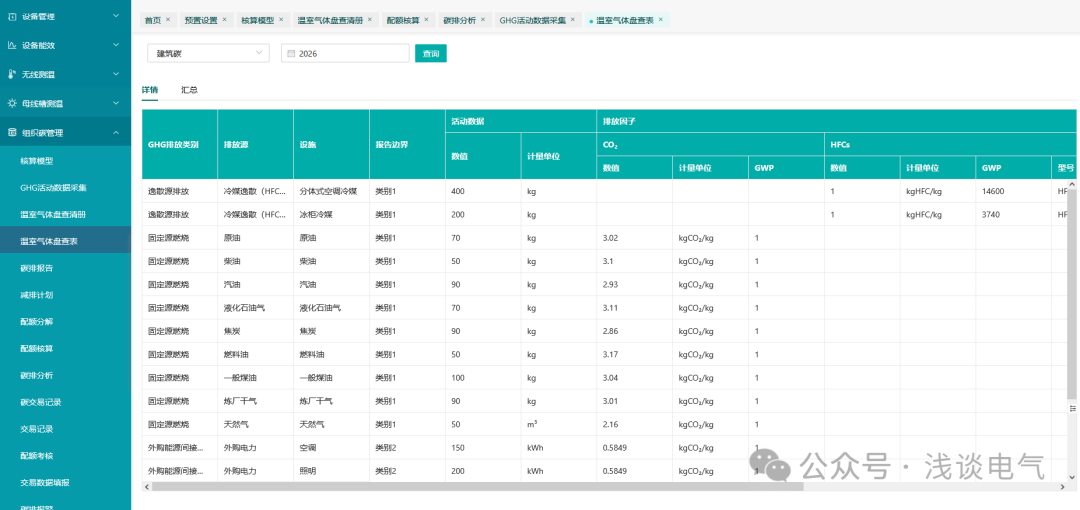Image resolution: width=1080 pixels, height=510 pixels.
Task: Close the active 温室气体盘查表 tab
Action: click(x=661, y=20)
